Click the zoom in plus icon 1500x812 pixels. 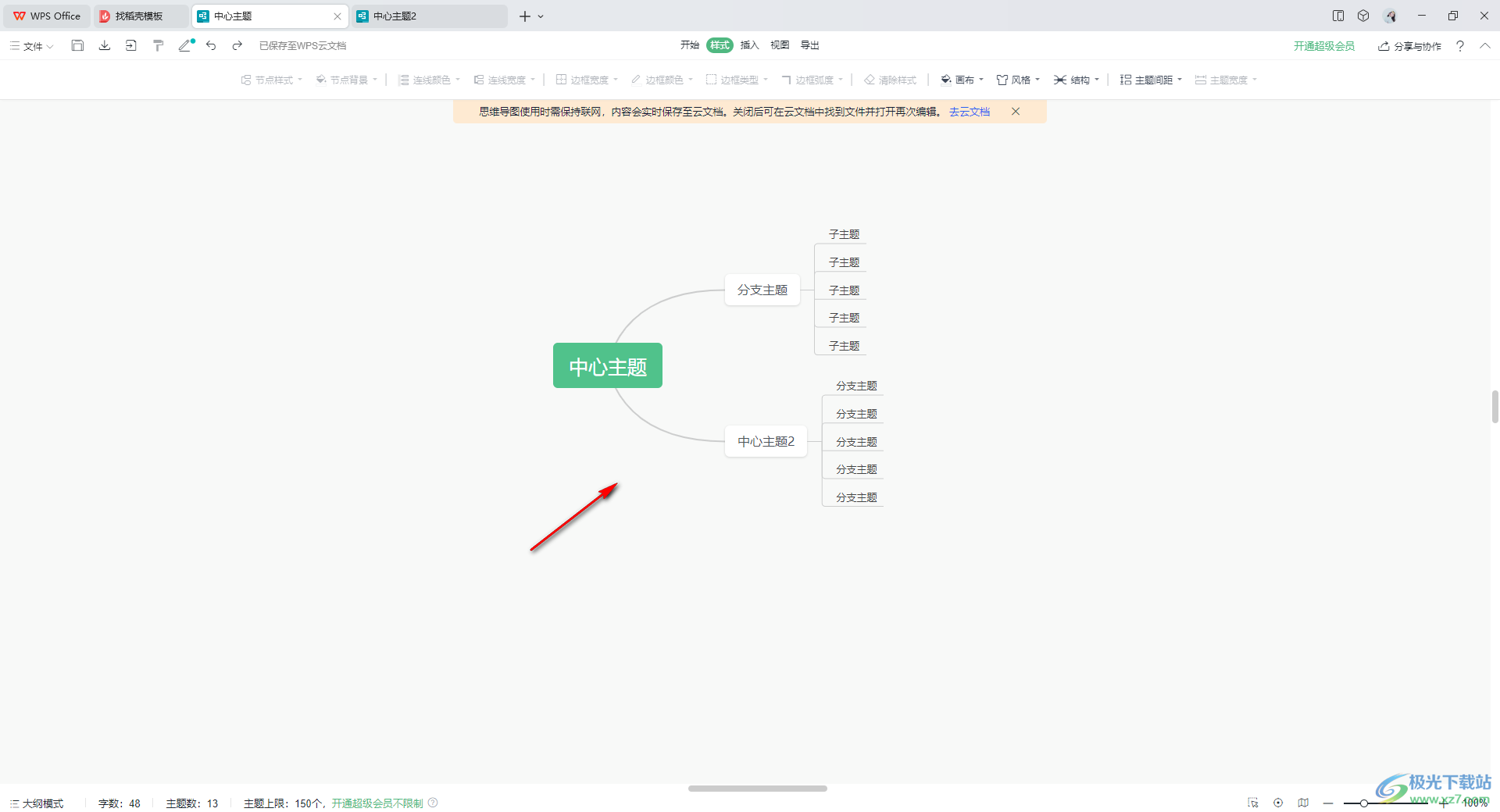pyautogui.click(x=1444, y=803)
